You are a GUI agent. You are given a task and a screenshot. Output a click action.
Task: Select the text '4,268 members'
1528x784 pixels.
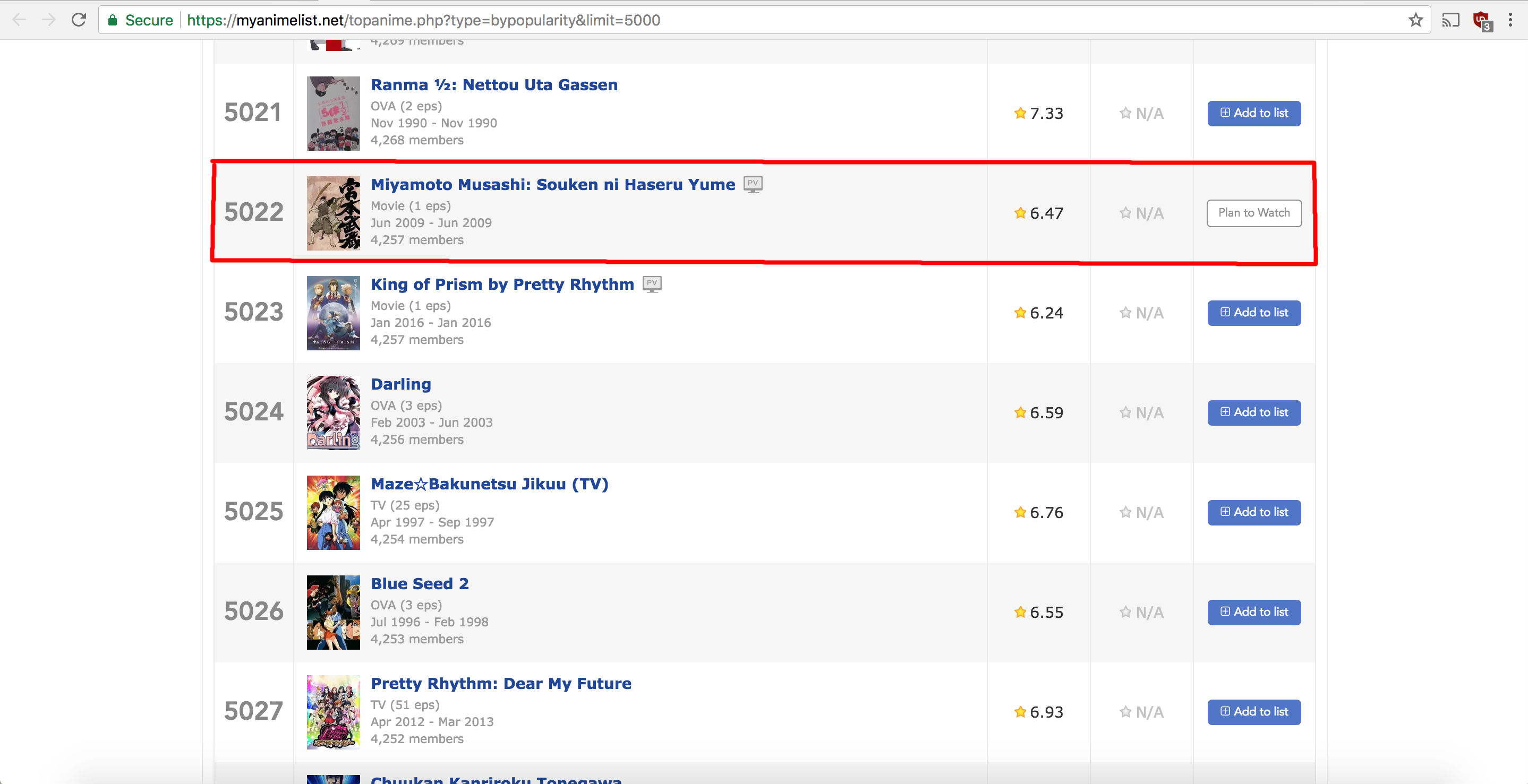(x=417, y=140)
